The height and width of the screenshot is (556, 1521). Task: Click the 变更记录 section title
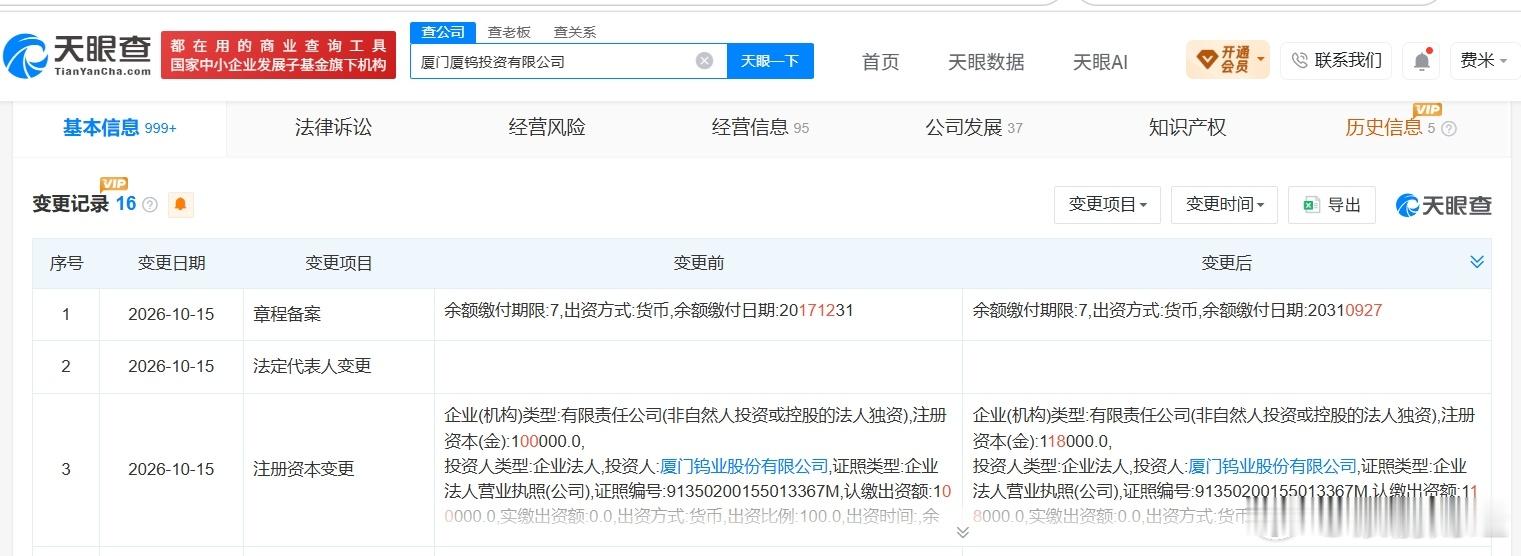coord(70,204)
